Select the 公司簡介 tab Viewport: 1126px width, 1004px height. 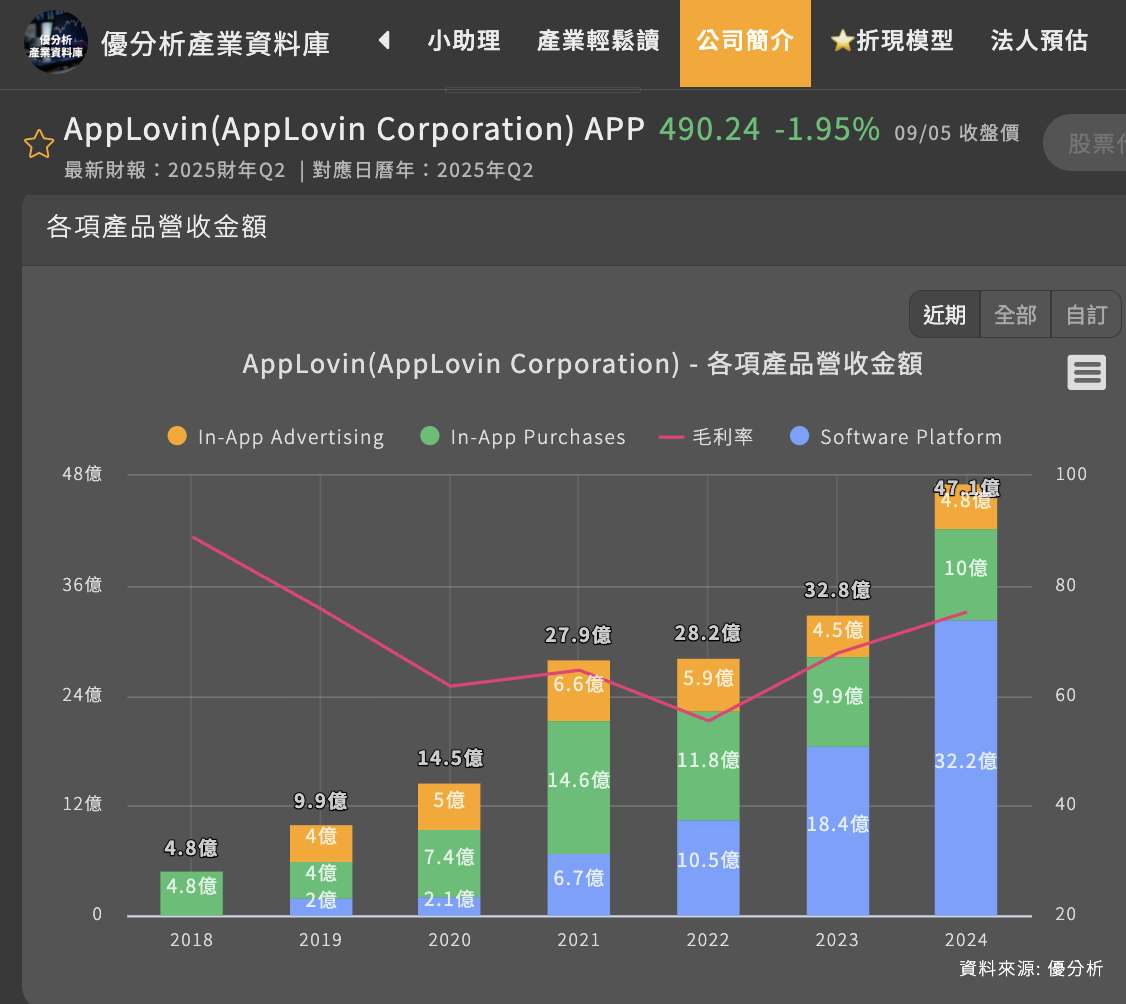click(745, 43)
